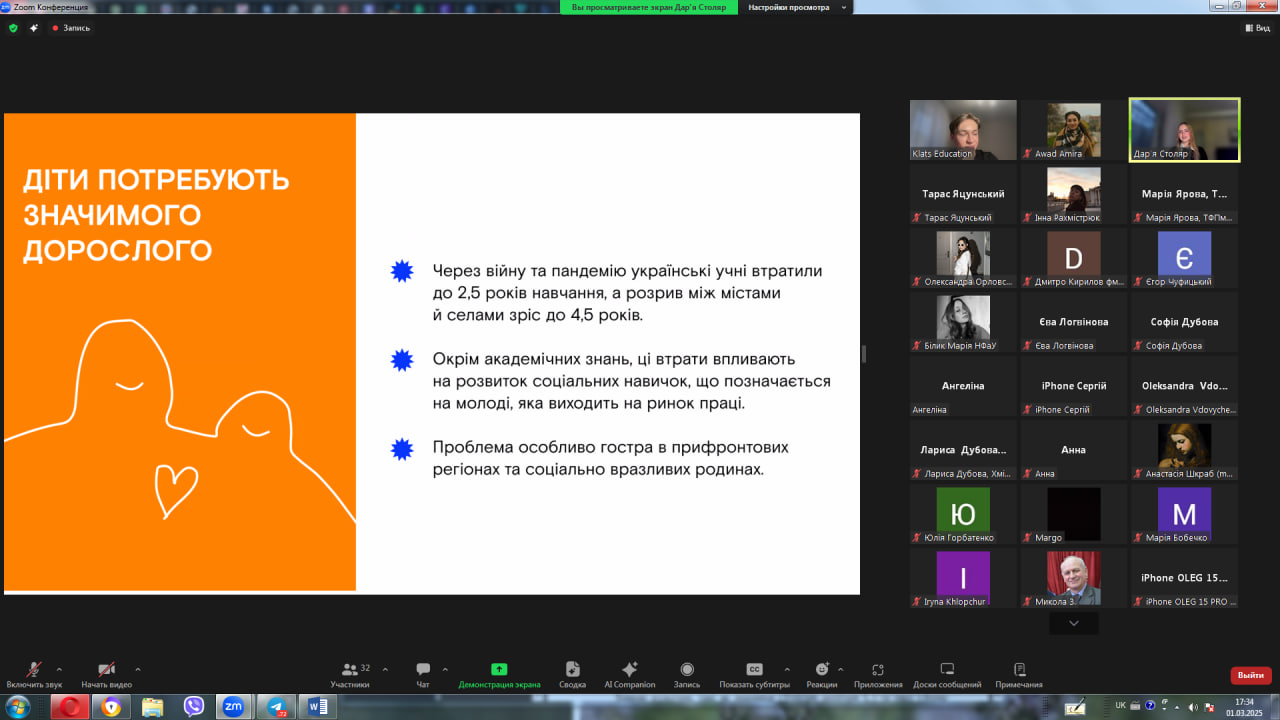1280x720 pixels.
Task: Expand audio options arrow beside Включить звук
Action: tap(59, 669)
